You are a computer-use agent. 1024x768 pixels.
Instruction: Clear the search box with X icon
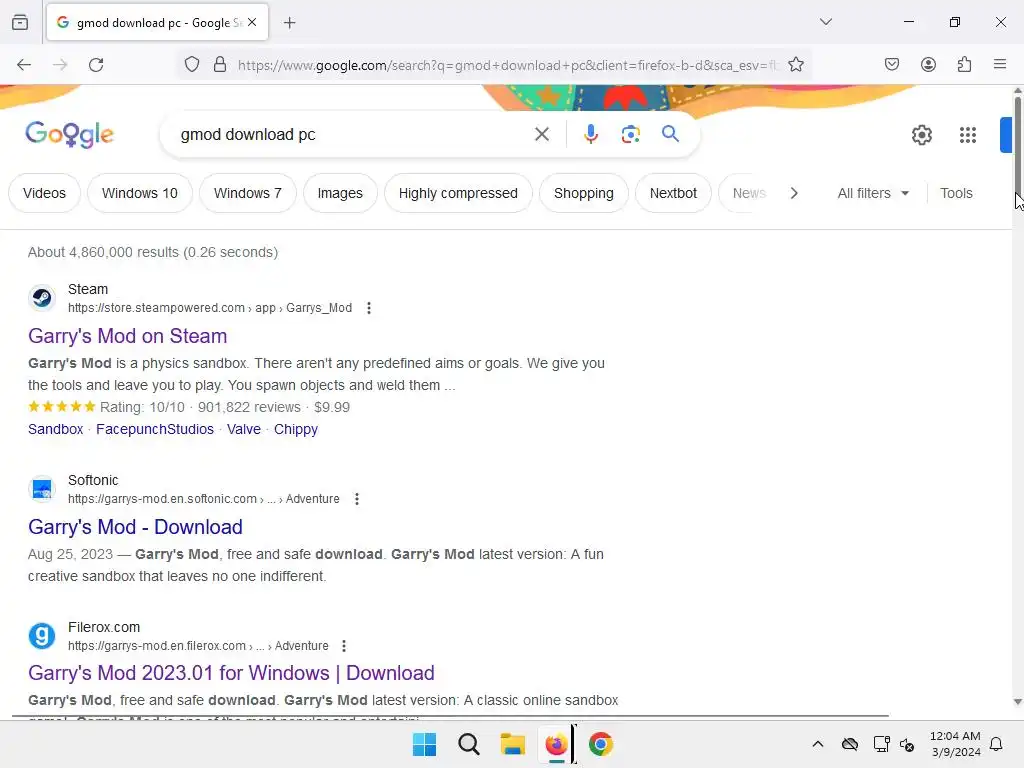click(541, 135)
